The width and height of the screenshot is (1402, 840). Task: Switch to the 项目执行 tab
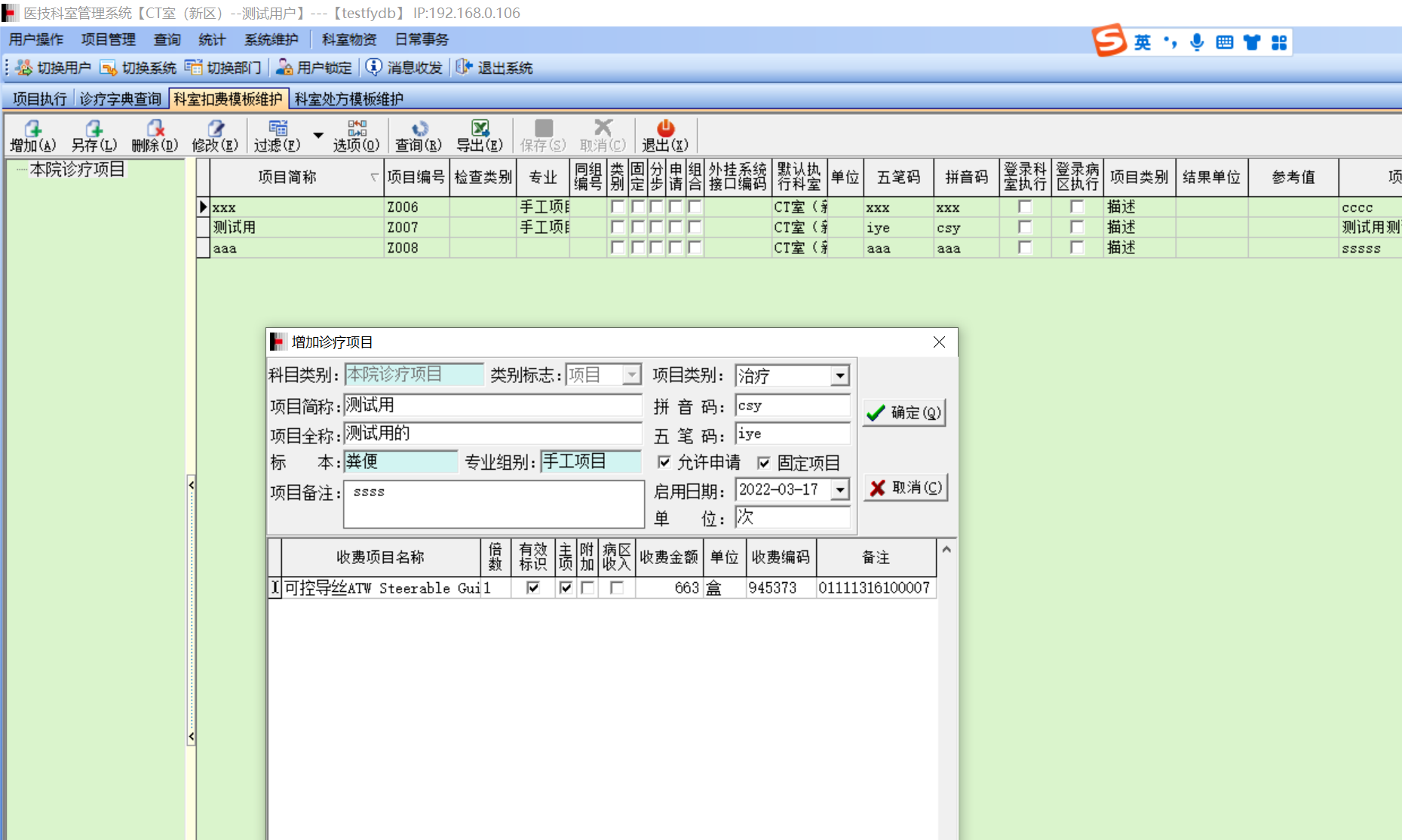40,99
